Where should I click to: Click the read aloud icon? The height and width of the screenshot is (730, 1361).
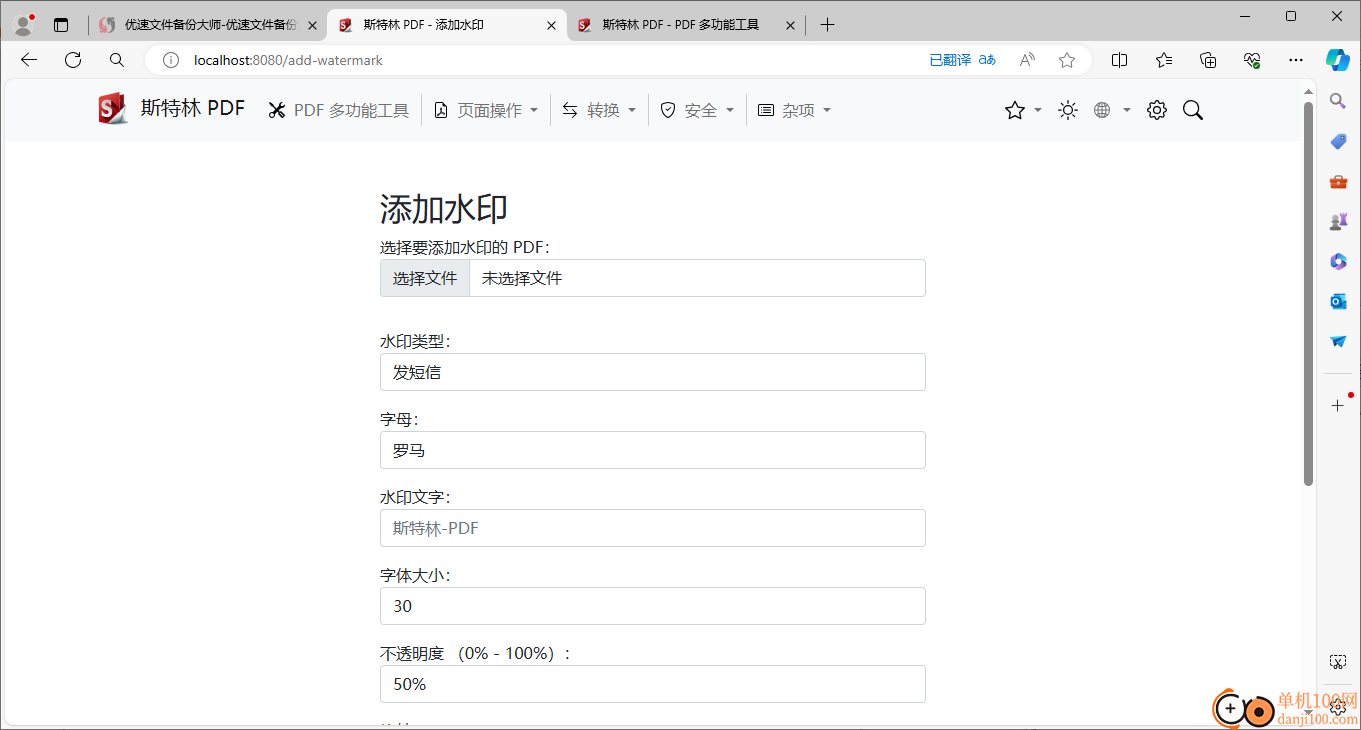pos(1027,60)
